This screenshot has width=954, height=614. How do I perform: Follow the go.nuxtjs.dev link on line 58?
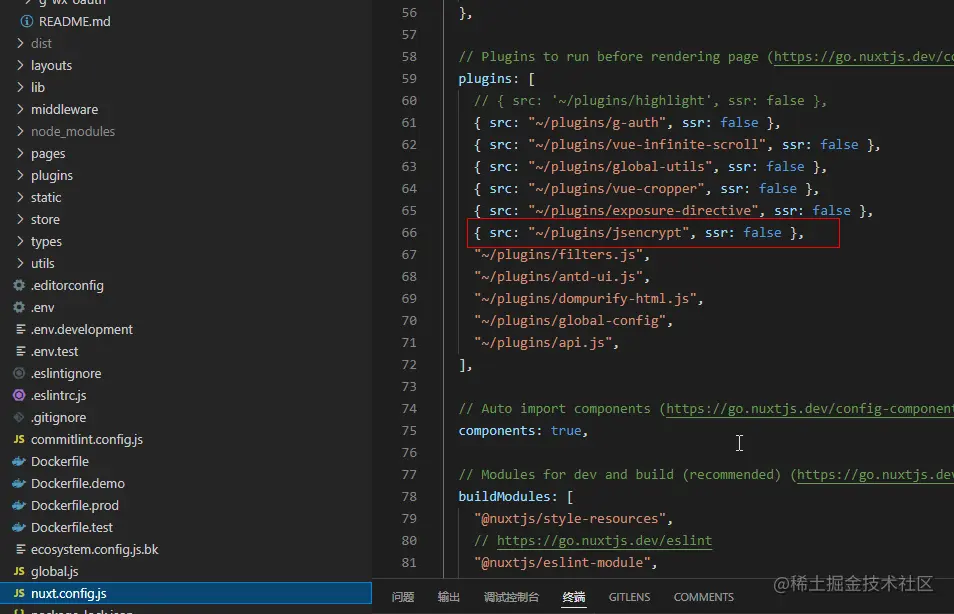click(x=864, y=57)
